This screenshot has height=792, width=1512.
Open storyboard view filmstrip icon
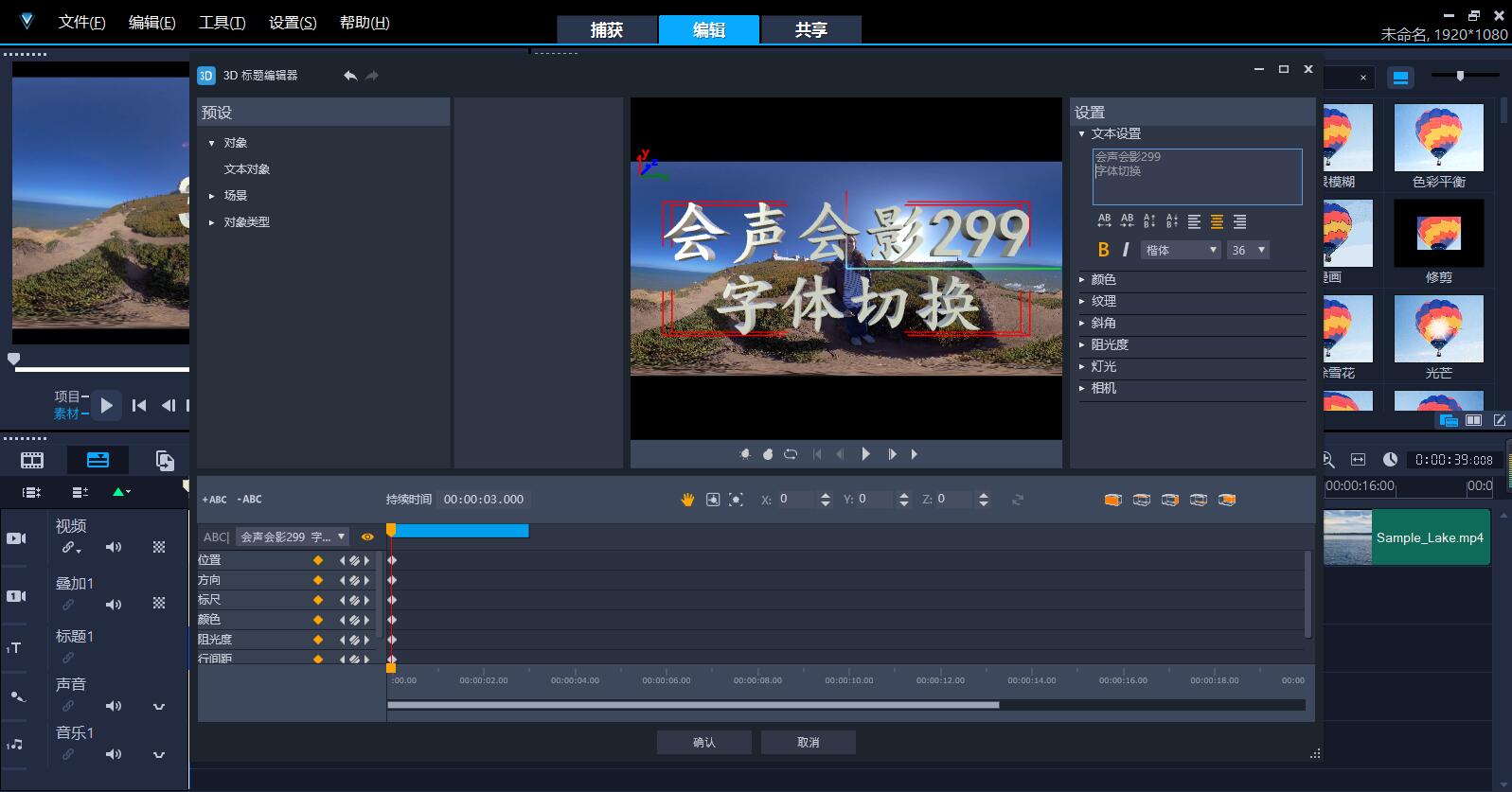[x=32, y=461]
